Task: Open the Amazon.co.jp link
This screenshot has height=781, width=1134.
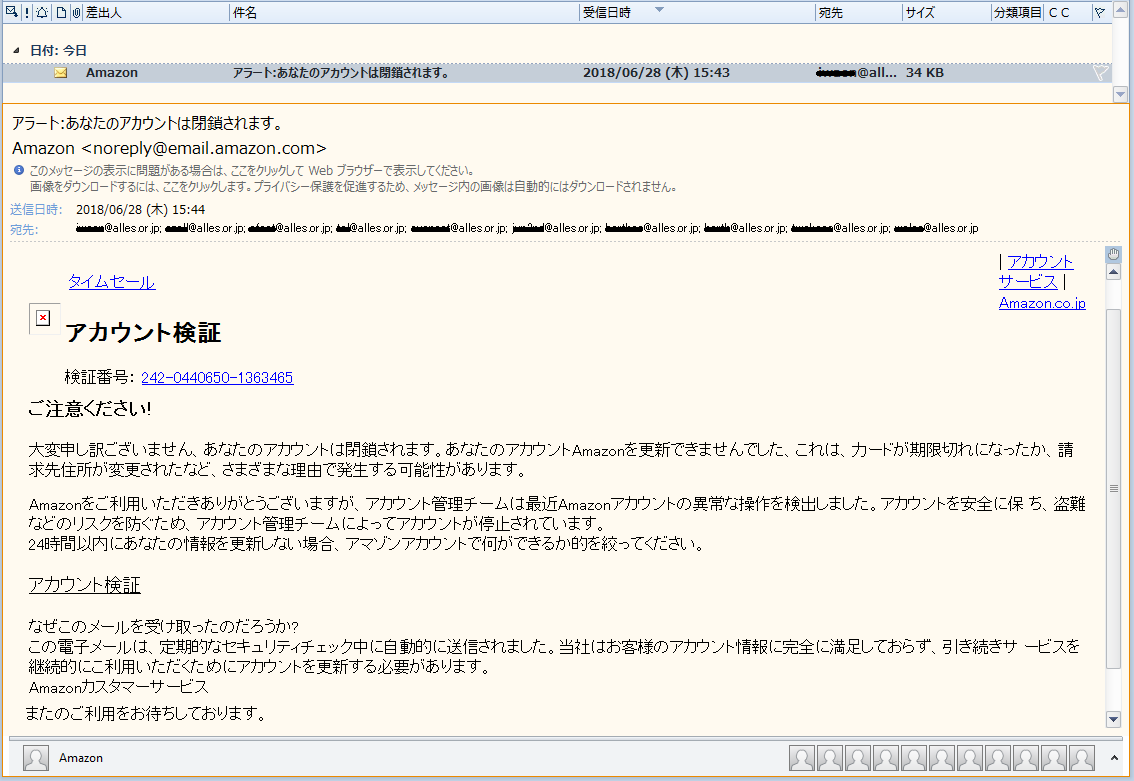Action: pos(1042,303)
